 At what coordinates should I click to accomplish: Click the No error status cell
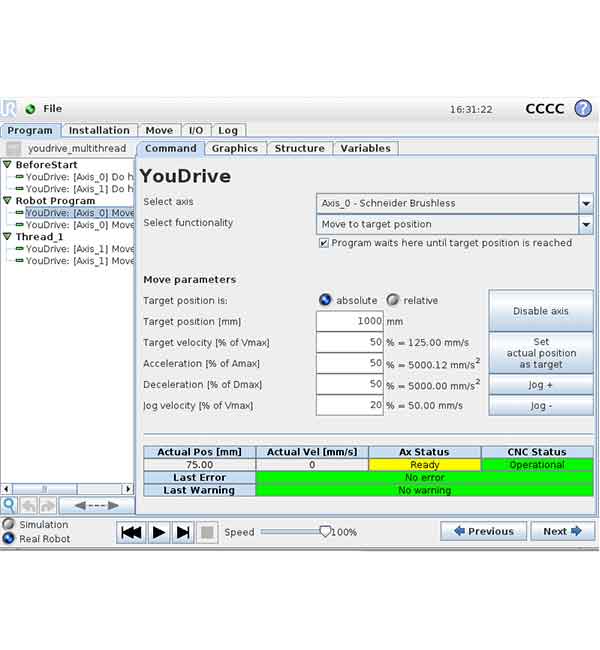(425, 478)
